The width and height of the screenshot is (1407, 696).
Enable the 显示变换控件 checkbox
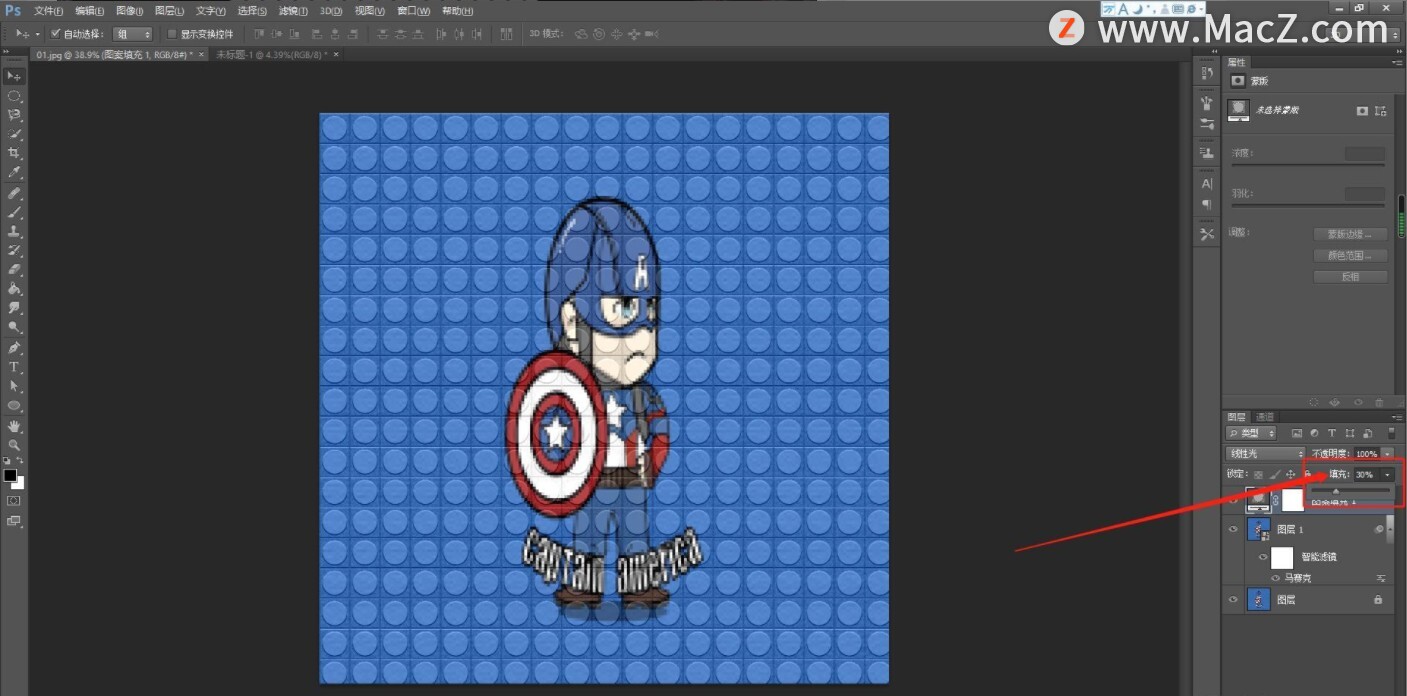click(171, 34)
